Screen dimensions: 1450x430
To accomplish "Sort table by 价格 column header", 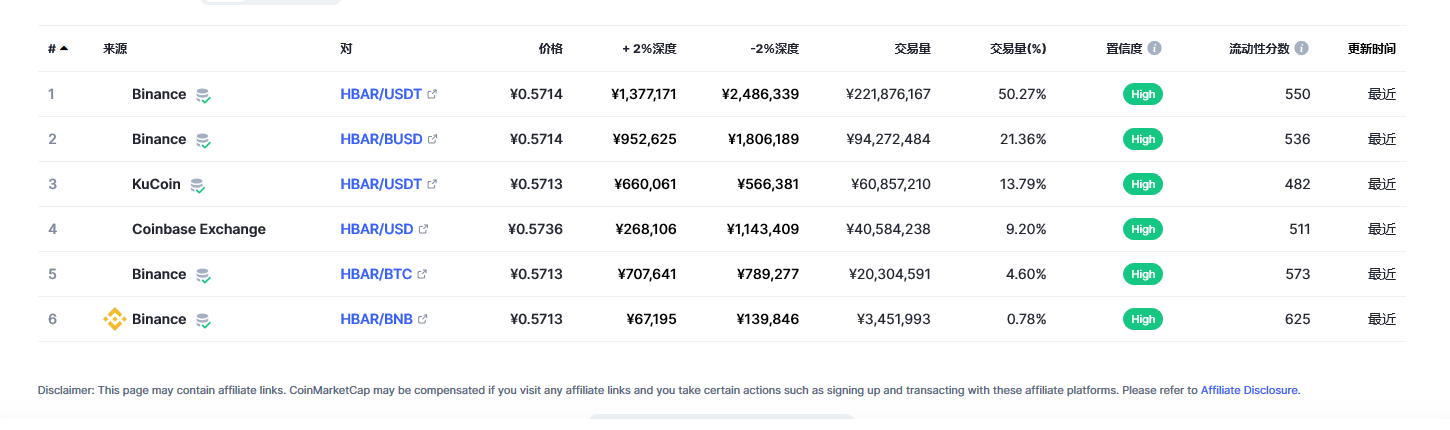I will click(551, 48).
